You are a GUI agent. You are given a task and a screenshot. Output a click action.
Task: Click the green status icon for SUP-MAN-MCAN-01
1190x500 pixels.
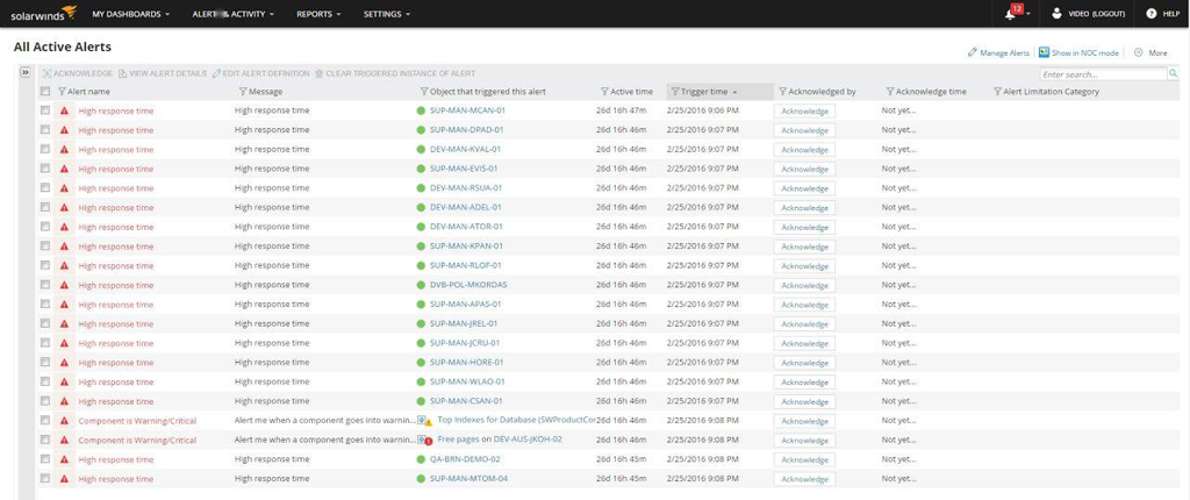(x=421, y=111)
